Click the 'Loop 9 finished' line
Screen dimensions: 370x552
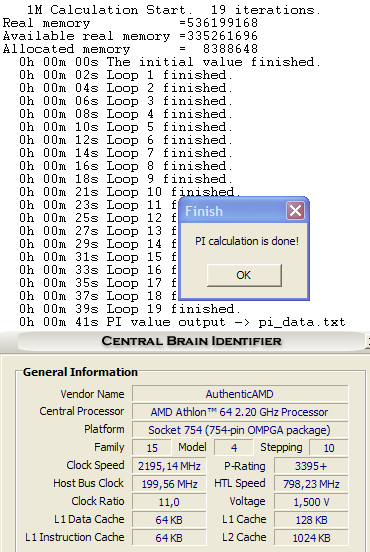click(126, 179)
